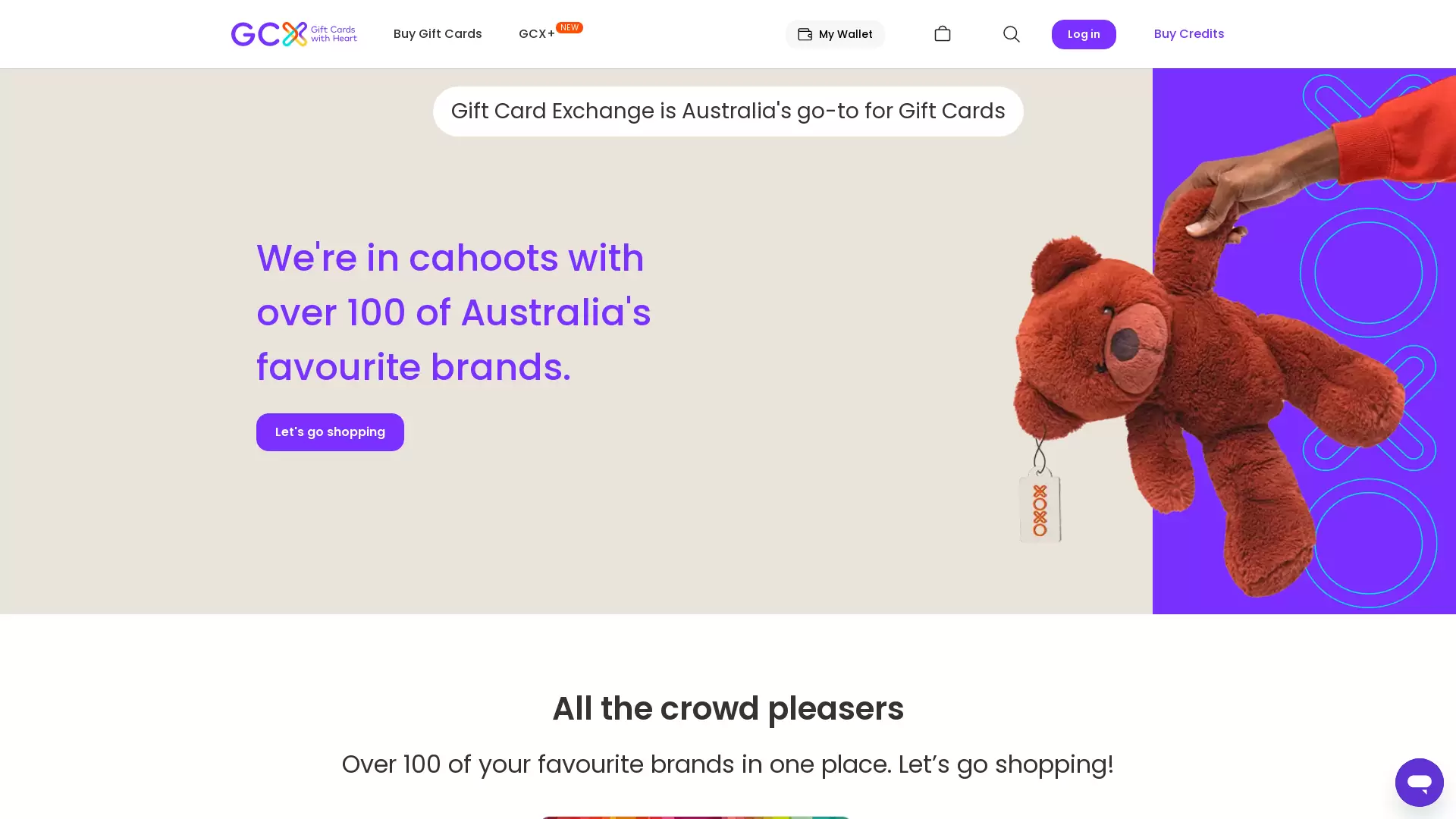Click the Australia's go-to for Gift Cards banner
This screenshot has width=1456, height=819.
coord(728,111)
